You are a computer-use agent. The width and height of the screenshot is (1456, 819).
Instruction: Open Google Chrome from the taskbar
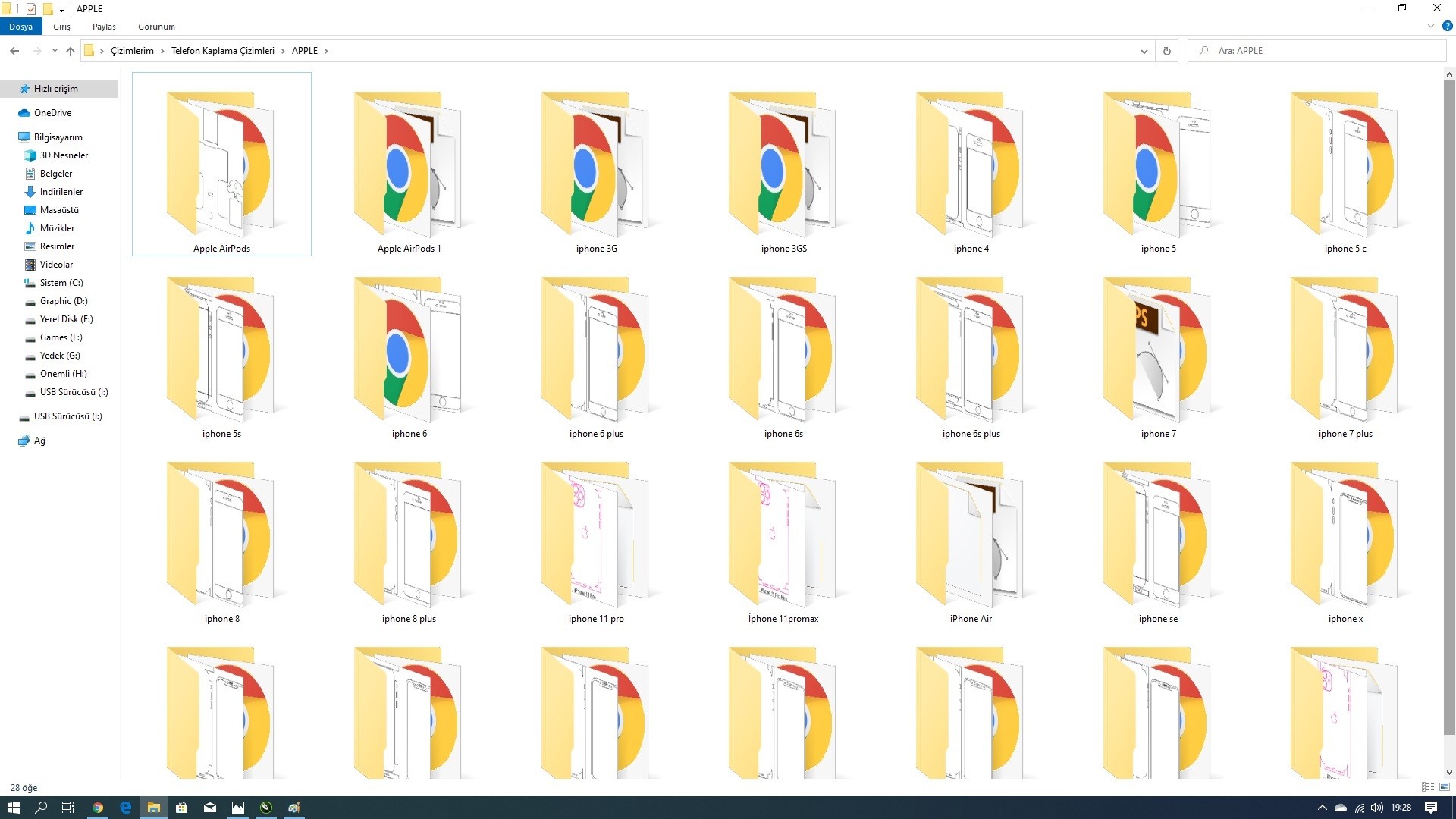point(98,808)
